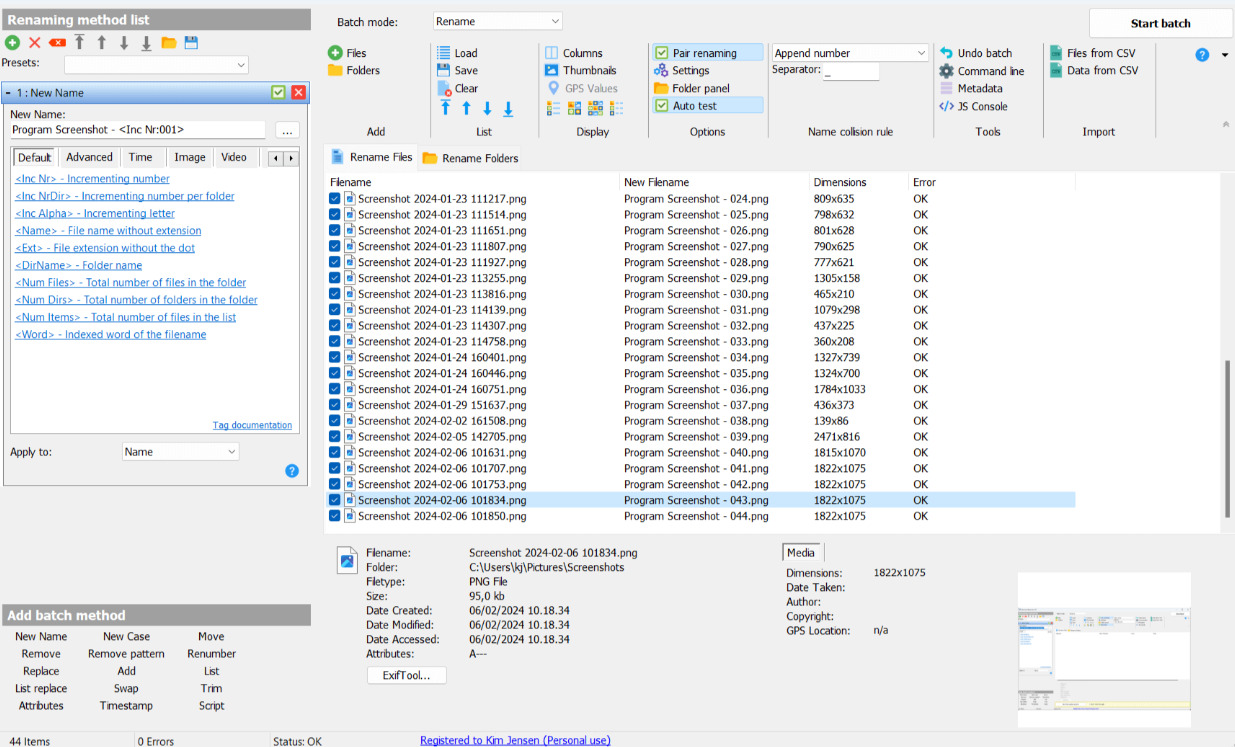
Task: Click the red X remove method icon
Action: click(35, 43)
